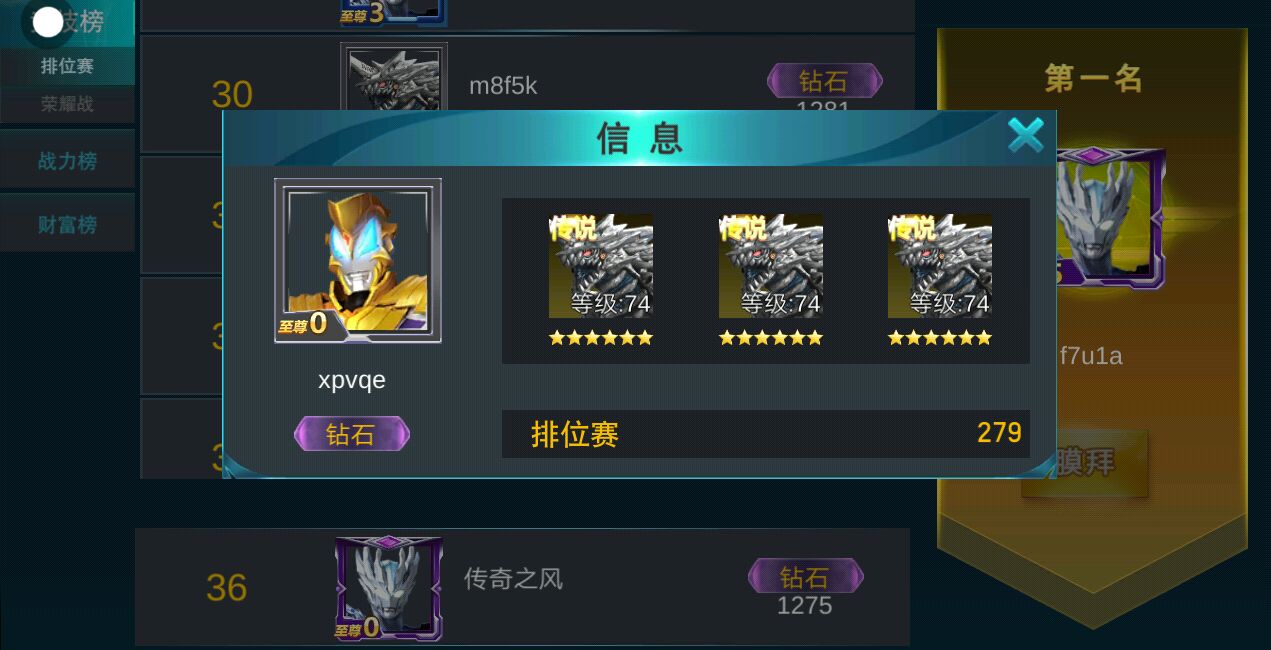Click the 膜拜 worship button
This screenshot has height=650, width=1271.
pos(1085,463)
